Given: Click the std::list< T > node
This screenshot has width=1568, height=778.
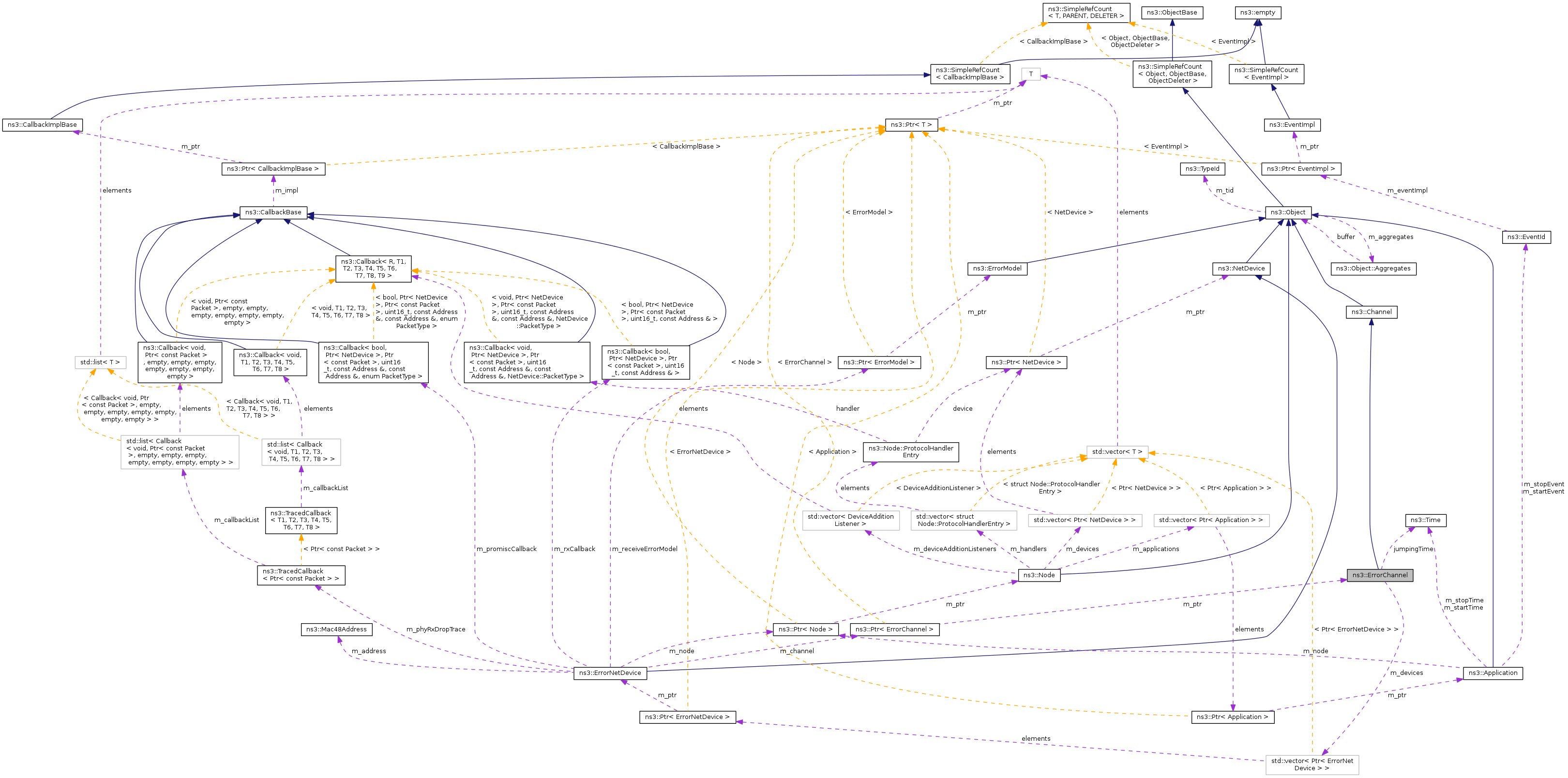Looking at the screenshot, I should pos(100,362).
